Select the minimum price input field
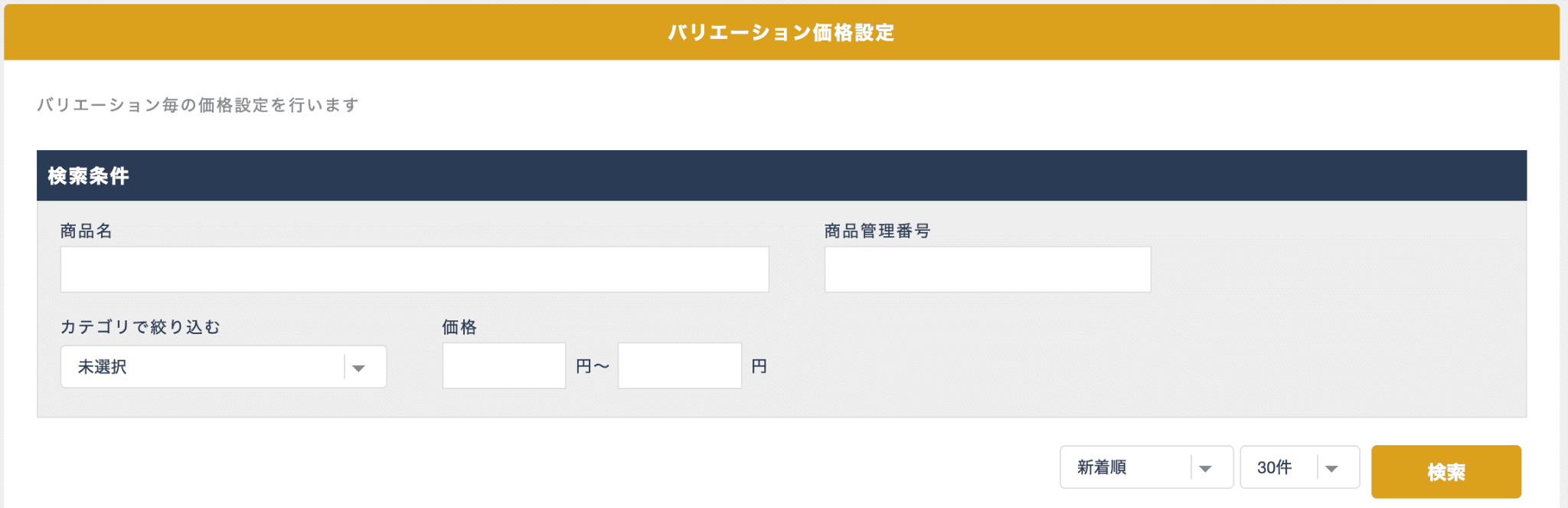Image resolution: width=1568 pixels, height=508 pixels. coord(504,366)
